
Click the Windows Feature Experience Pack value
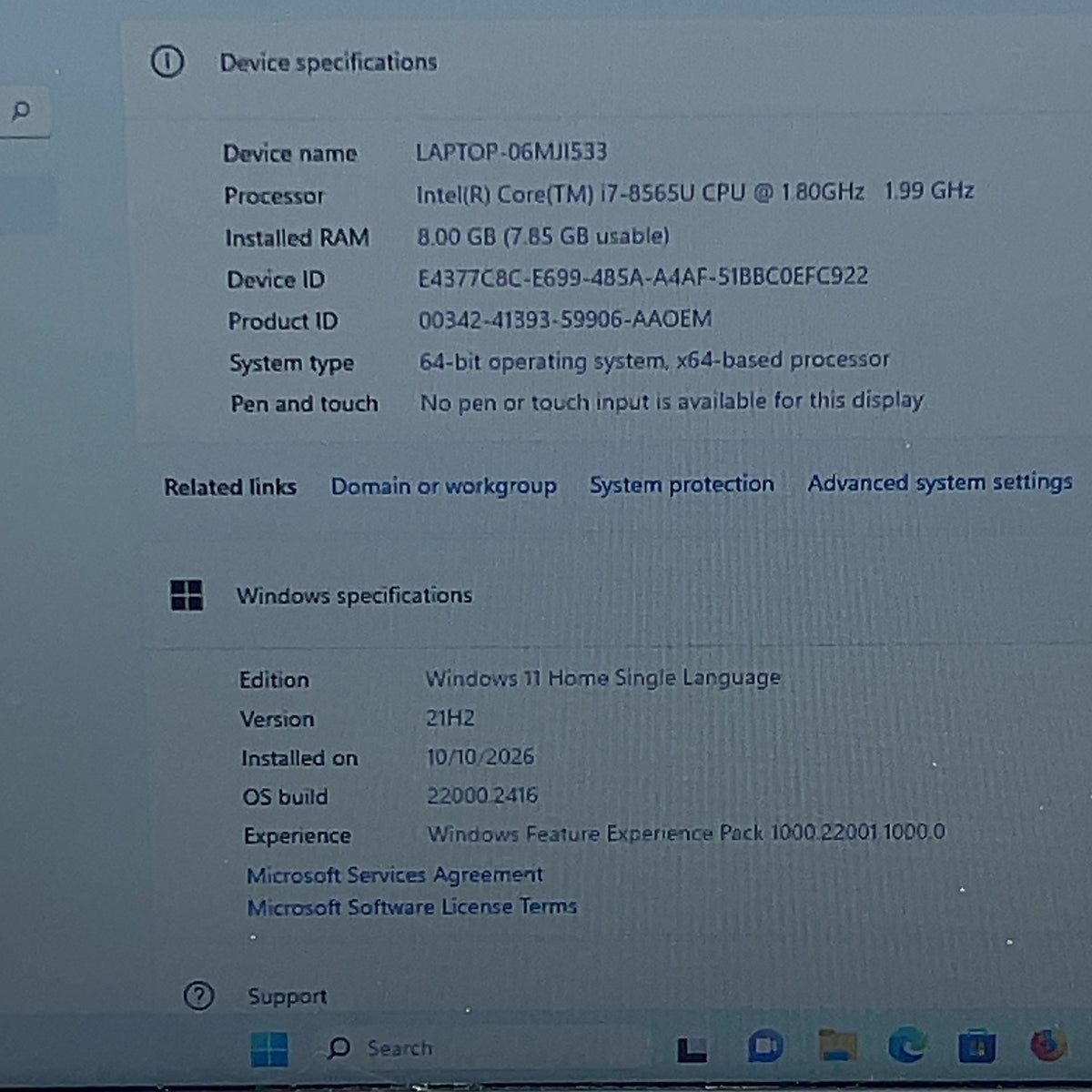686,833
